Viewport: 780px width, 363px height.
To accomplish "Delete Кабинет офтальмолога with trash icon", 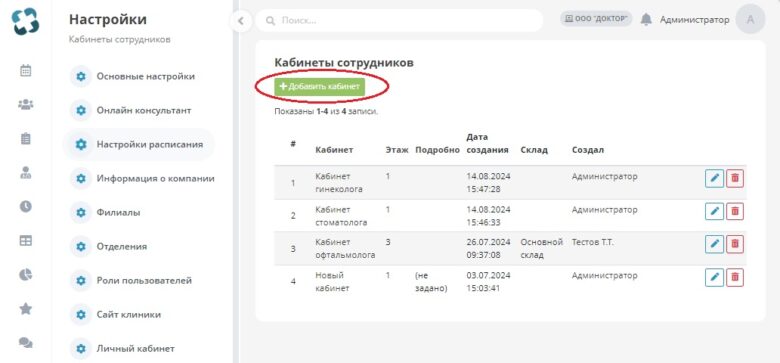I will coord(735,244).
